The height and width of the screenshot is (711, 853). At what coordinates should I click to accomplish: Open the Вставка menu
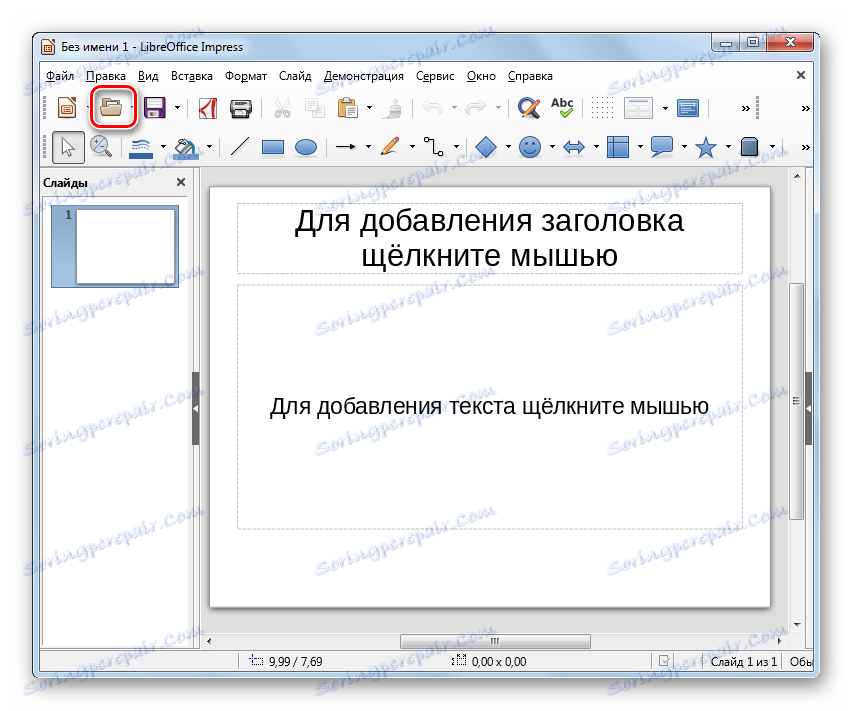tap(191, 76)
